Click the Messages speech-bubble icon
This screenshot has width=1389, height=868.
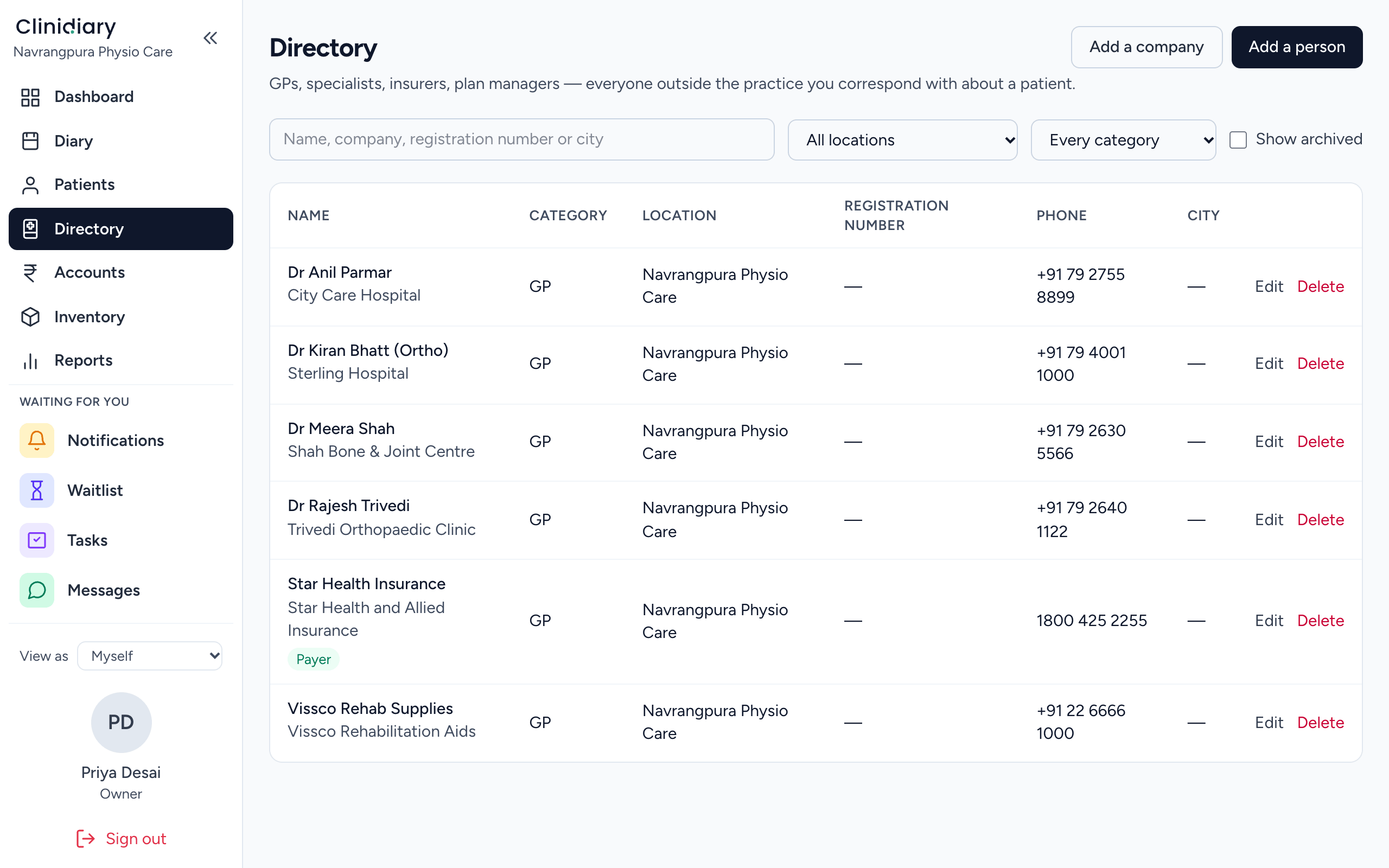(37, 590)
